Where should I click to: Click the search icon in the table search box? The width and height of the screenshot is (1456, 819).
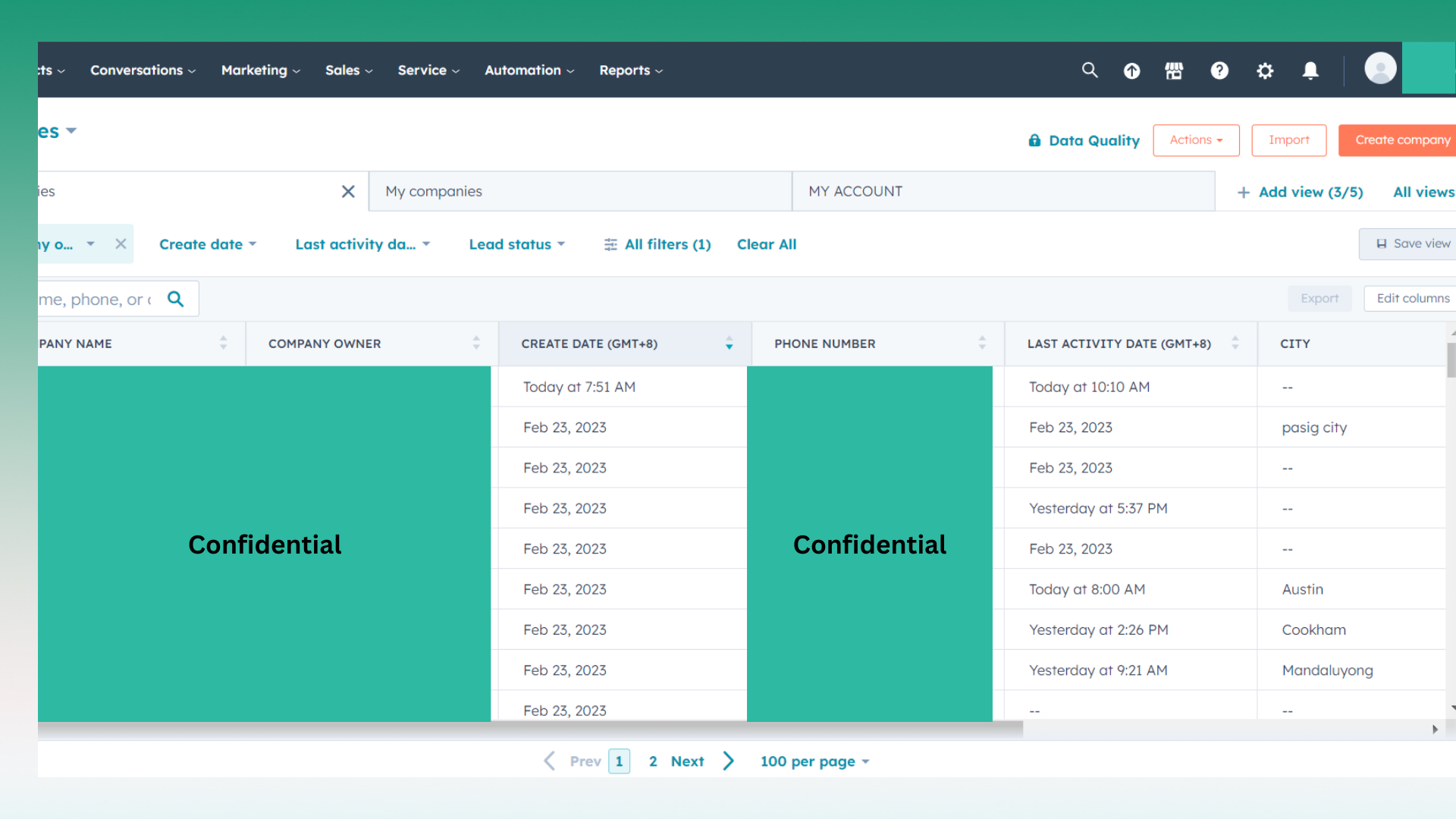coord(175,299)
